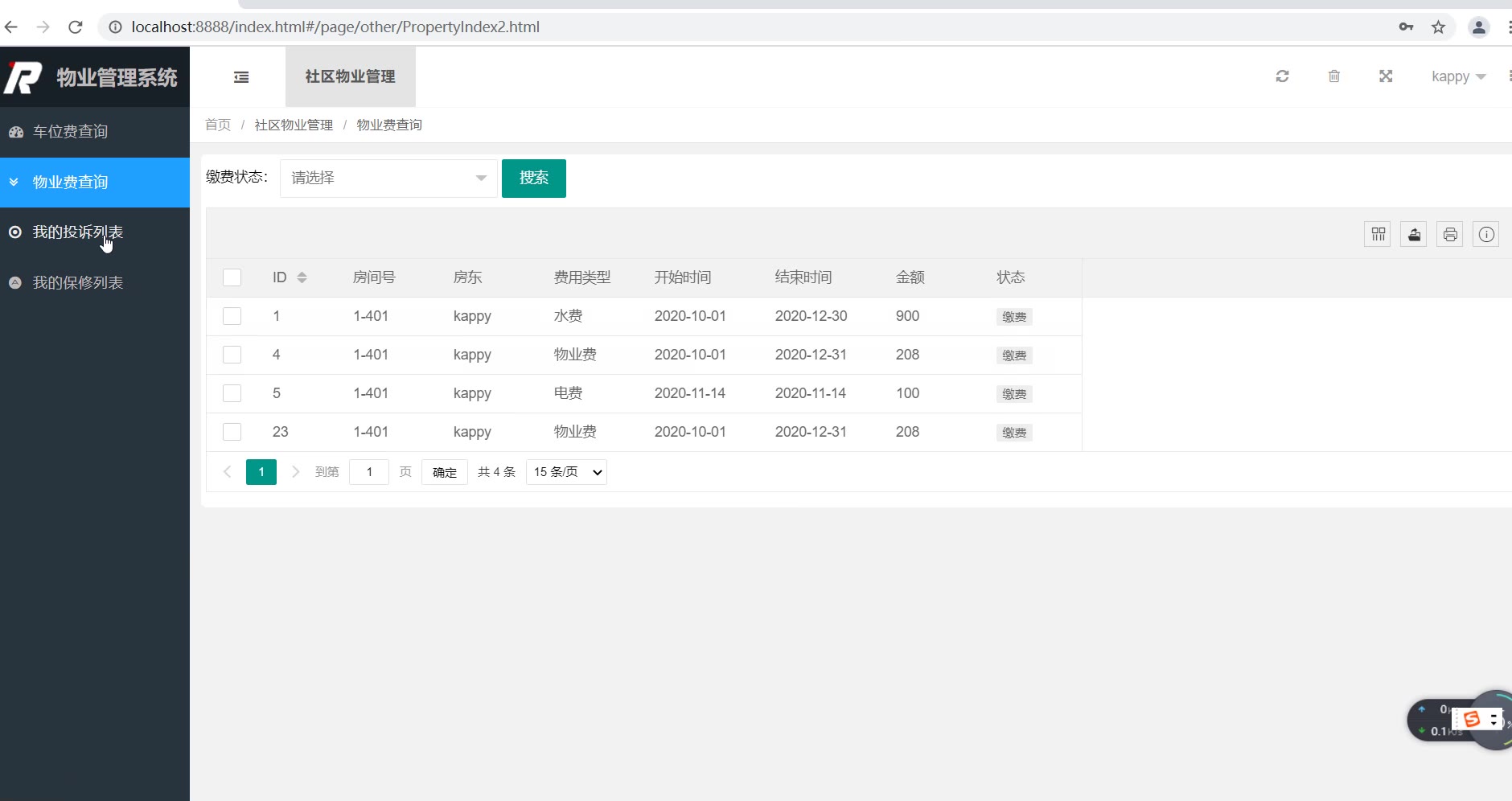This screenshot has width=1512, height=801.
Task: Click 缴费 button for the 水费 row
Action: 1014,317
